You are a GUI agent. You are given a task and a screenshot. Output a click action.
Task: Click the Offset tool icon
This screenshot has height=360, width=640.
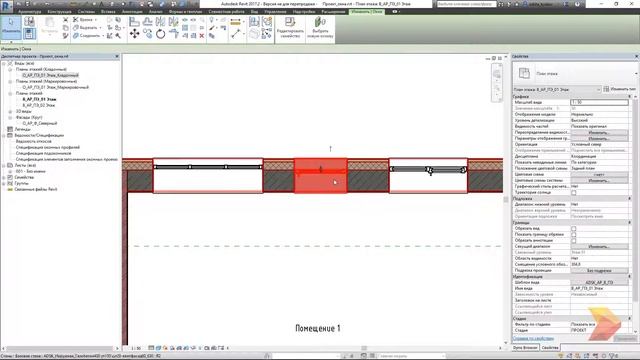click(147, 22)
